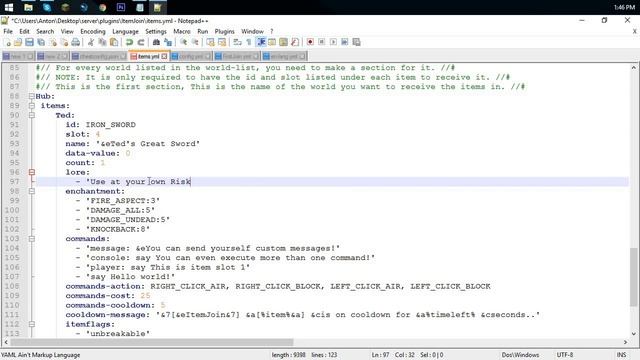Toggle Word Wrap in the toolbar
Viewport: 640px width, 360px height.
click(x=237, y=42)
